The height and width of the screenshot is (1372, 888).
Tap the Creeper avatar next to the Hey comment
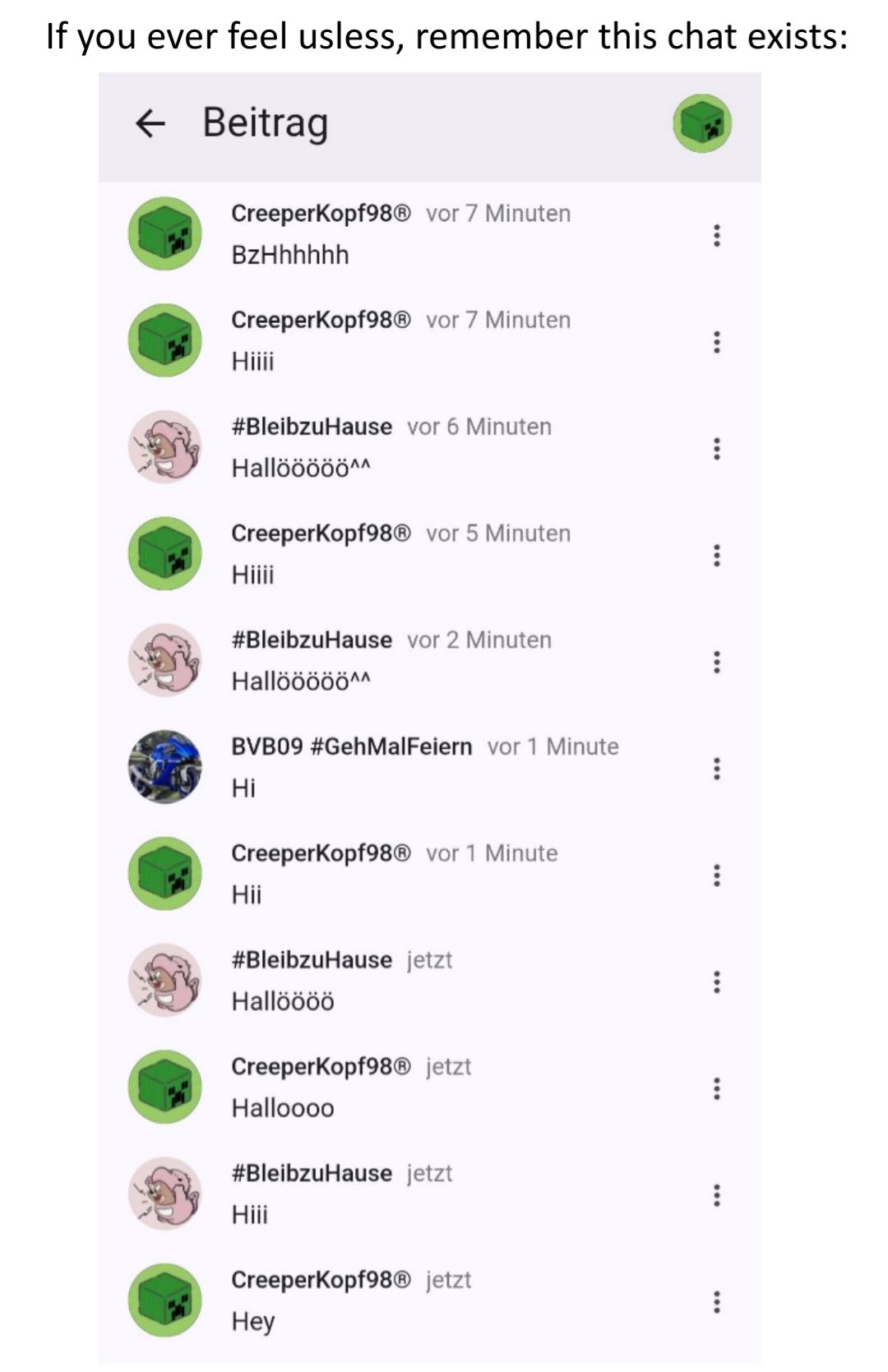164,1300
